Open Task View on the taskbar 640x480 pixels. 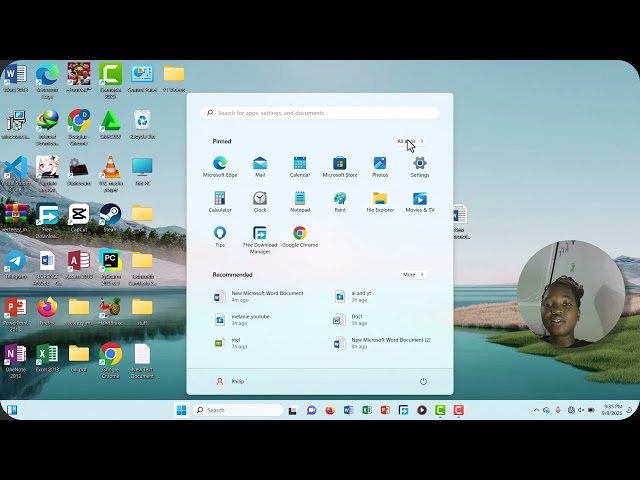click(293, 410)
